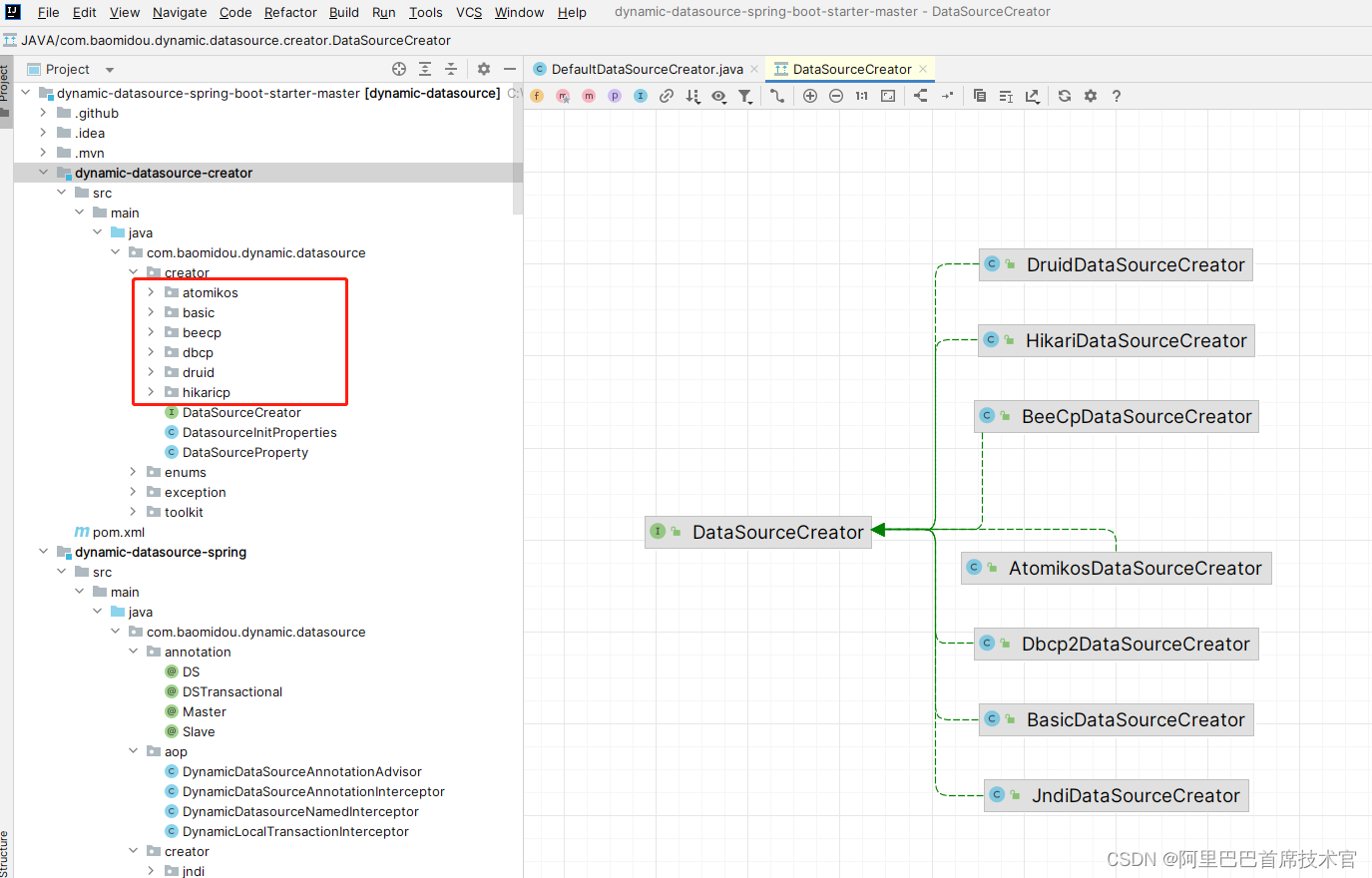The height and width of the screenshot is (878, 1372).
Task: Open diagram settings gear
Action: (x=1091, y=96)
